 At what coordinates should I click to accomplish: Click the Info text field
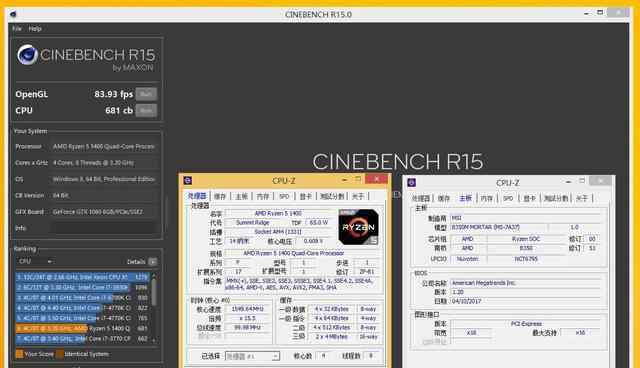(105, 228)
